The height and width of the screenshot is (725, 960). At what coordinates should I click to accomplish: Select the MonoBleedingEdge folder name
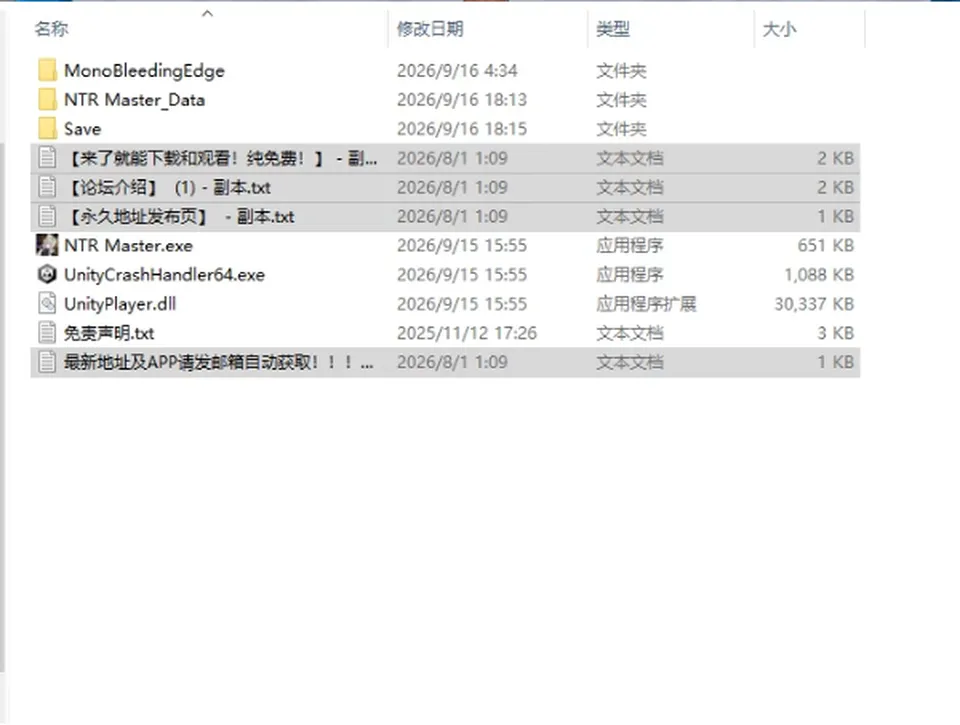pos(144,71)
